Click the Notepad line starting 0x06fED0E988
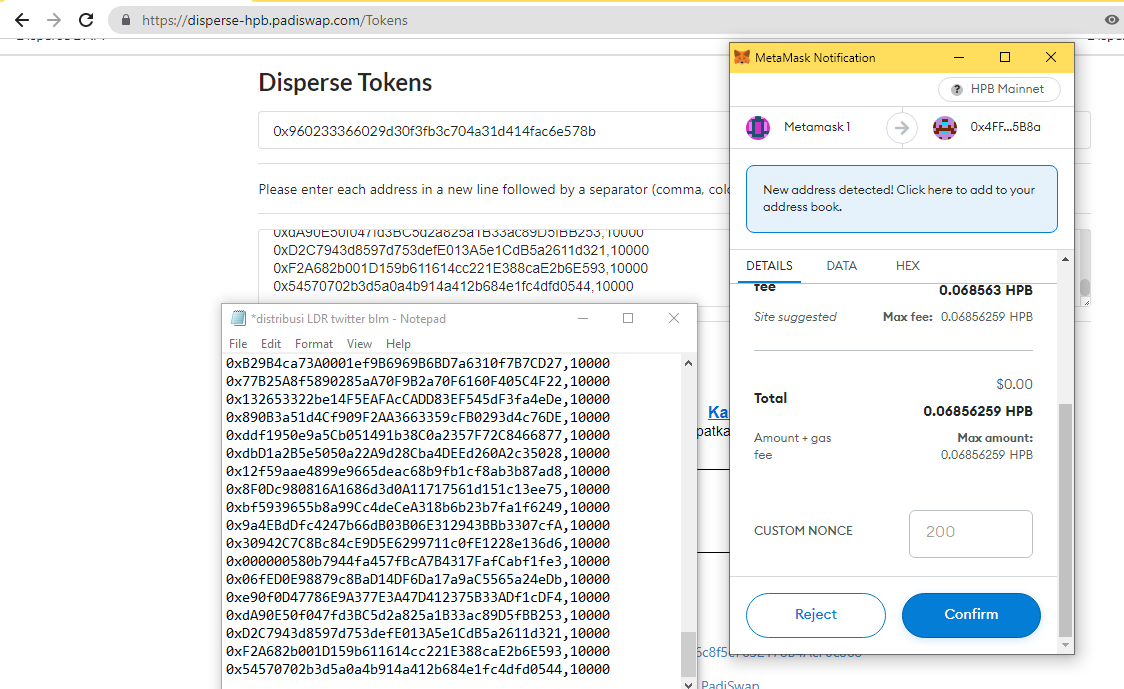The width and height of the screenshot is (1124, 689). [418, 579]
